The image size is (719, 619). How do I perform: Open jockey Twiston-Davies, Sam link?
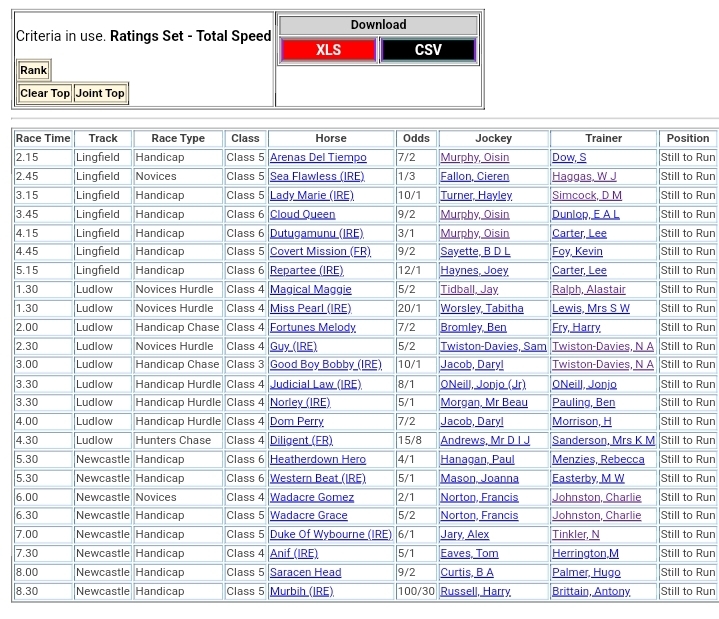click(x=493, y=346)
